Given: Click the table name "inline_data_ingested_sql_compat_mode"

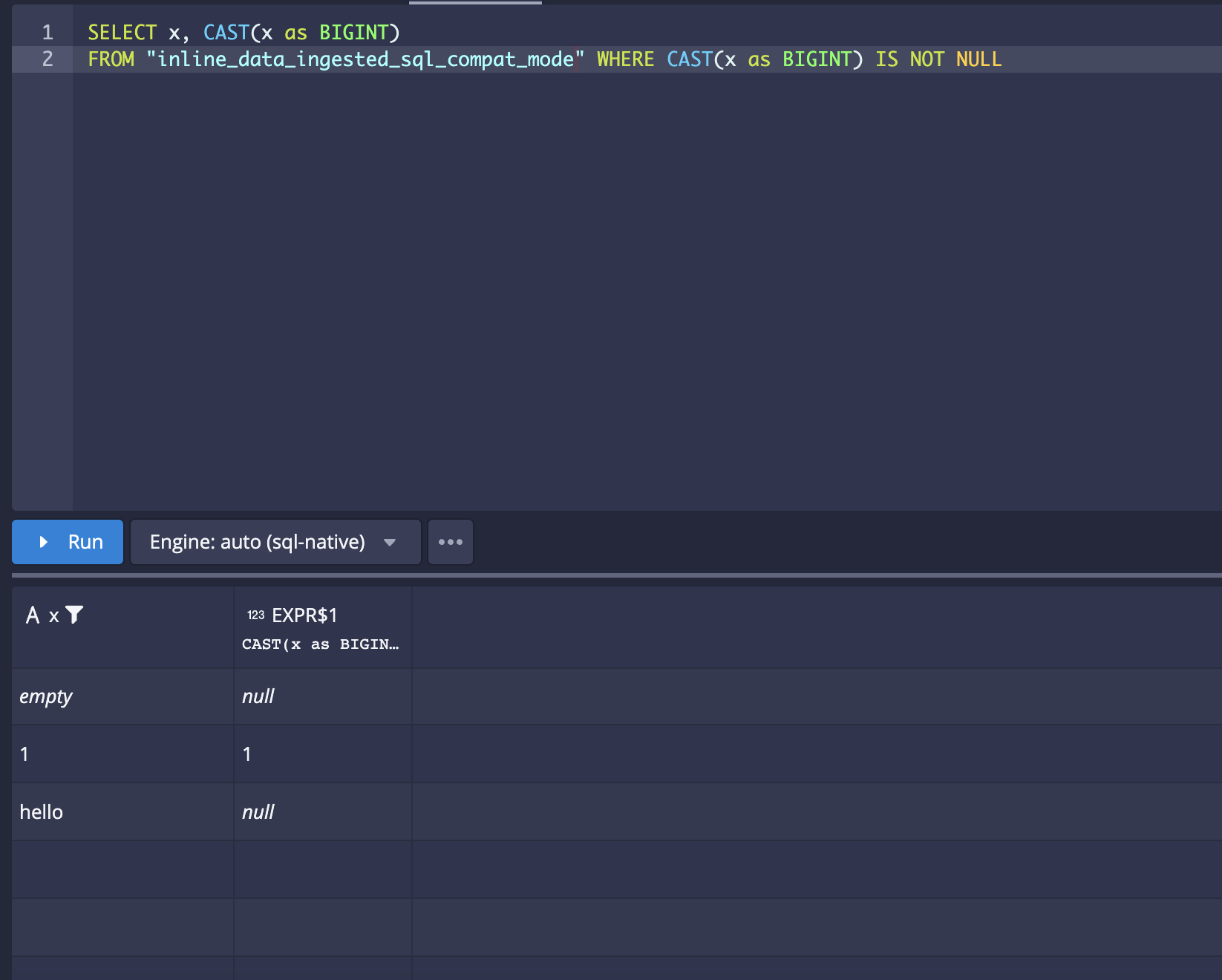Looking at the screenshot, I should [365, 59].
